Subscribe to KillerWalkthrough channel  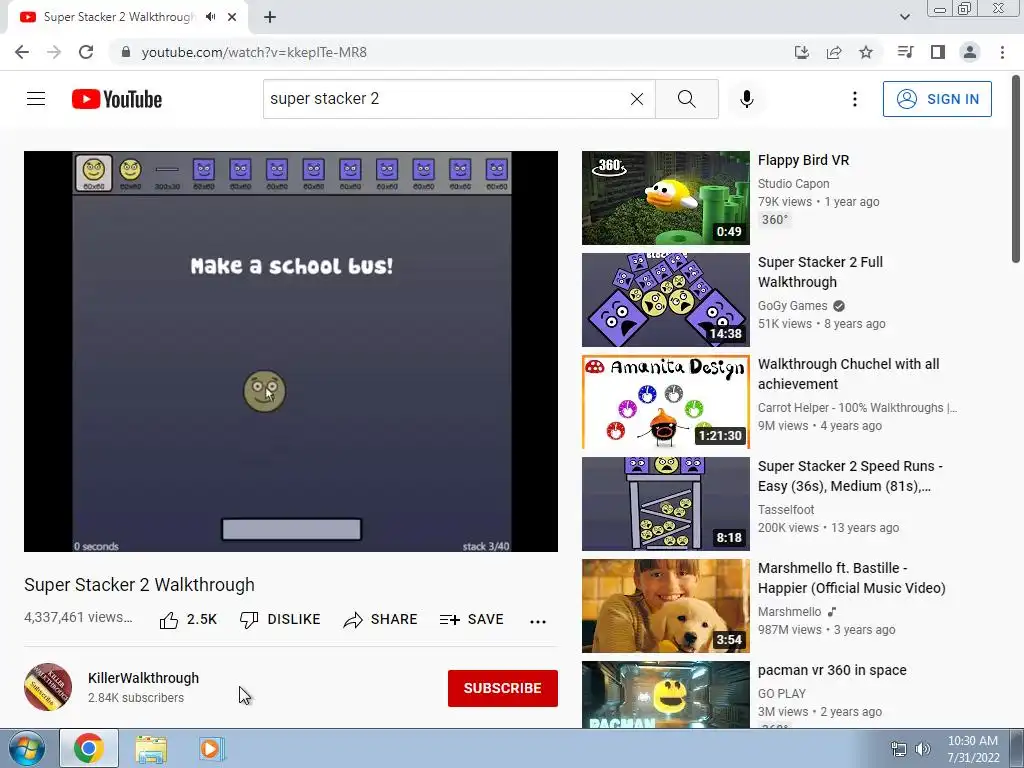(x=502, y=688)
